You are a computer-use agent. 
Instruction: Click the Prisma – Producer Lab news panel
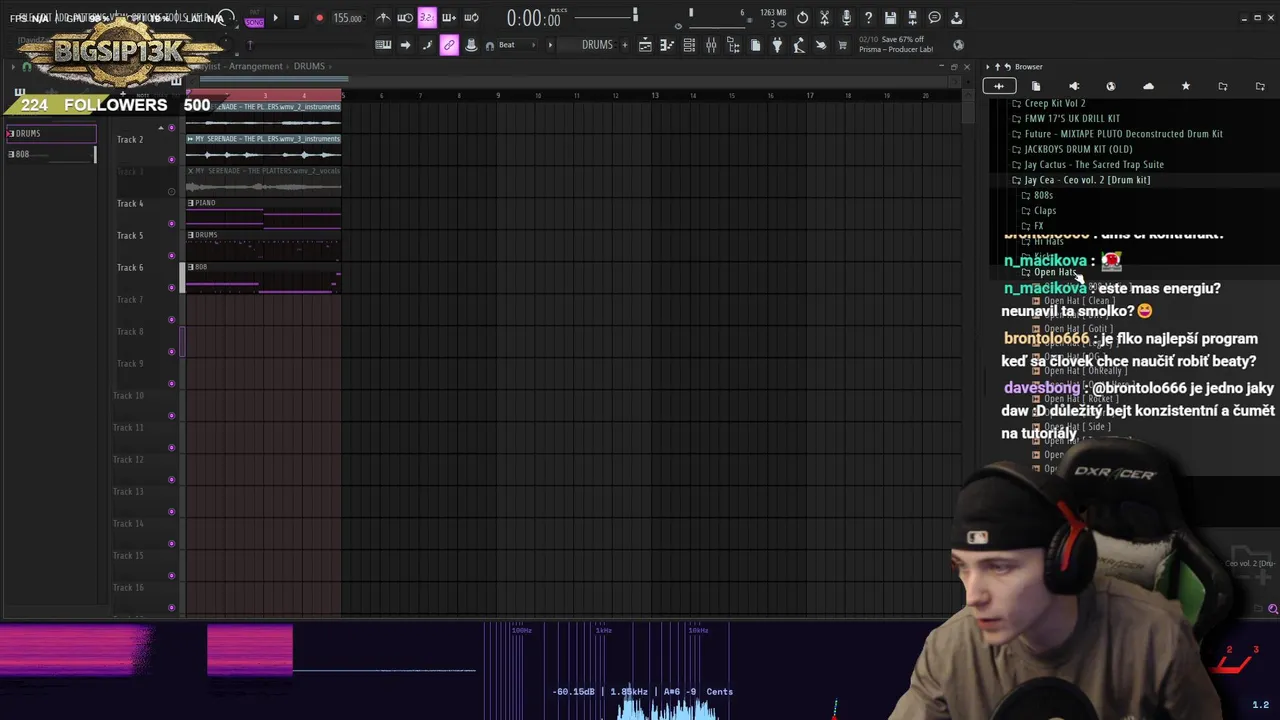(898, 45)
